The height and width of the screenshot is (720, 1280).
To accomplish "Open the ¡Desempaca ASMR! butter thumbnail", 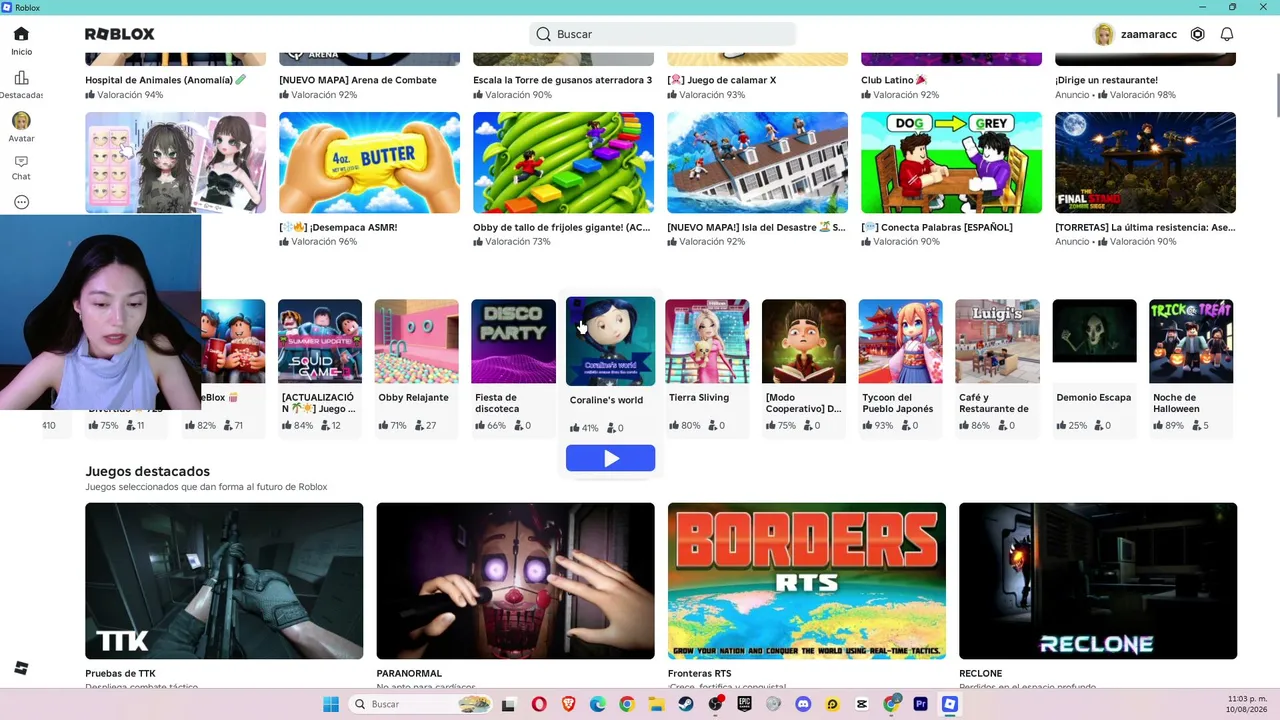I will tap(369, 162).
